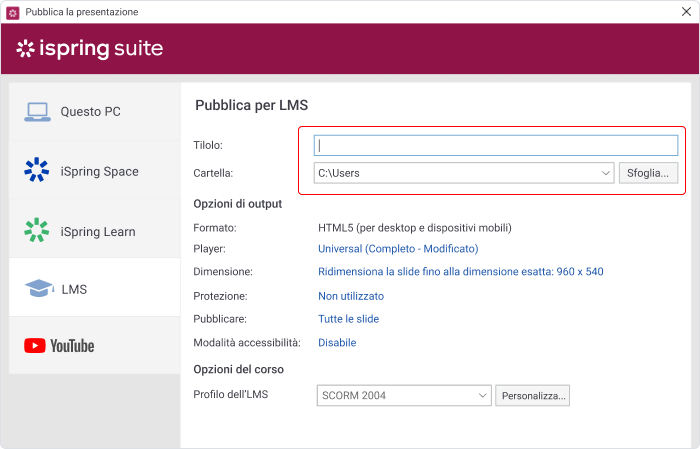700x449 pixels.
Task: Click the Opzioni di output heading
Action: click(x=238, y=204)
